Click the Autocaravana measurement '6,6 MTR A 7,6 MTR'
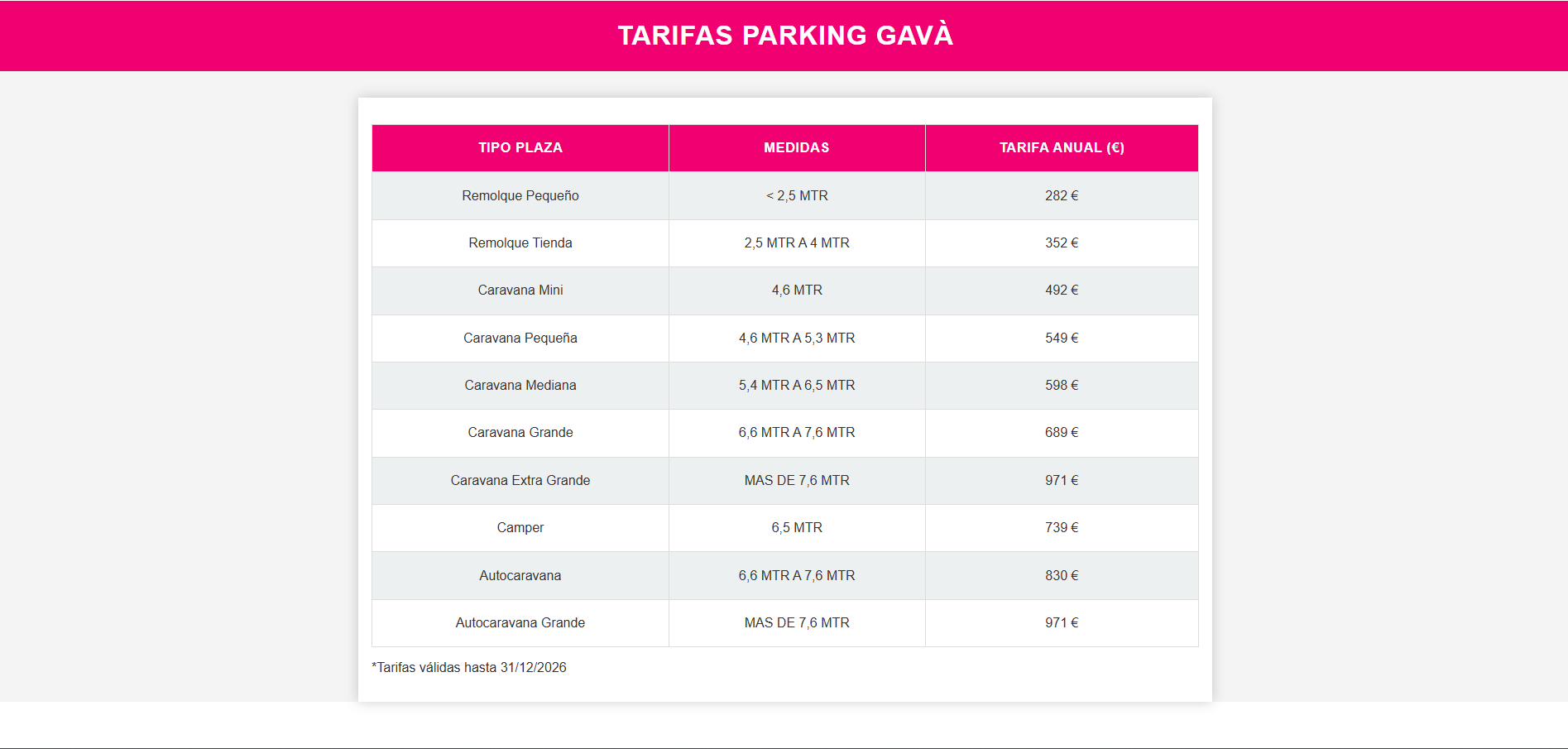Image resolution: width=1568 pixels, height=749 pixels. 797,576
